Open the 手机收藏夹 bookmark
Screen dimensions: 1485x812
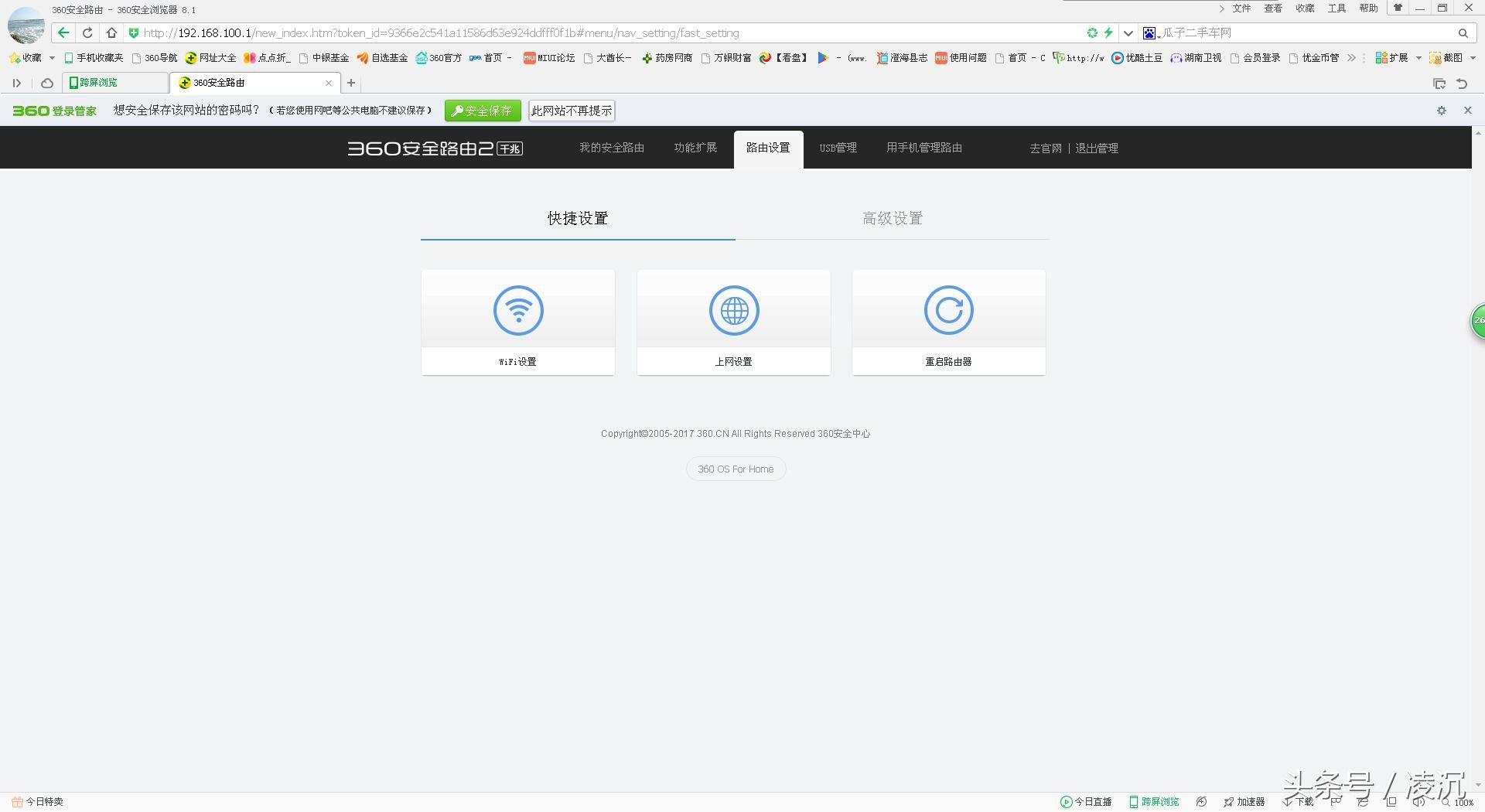tap(94, 58)
